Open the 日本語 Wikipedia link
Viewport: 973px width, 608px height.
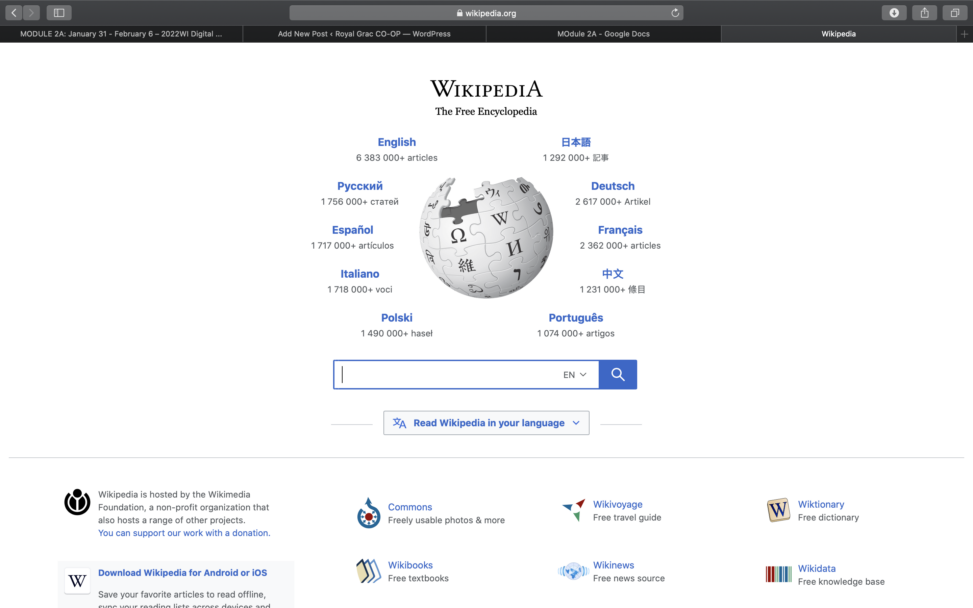[576, 142]
